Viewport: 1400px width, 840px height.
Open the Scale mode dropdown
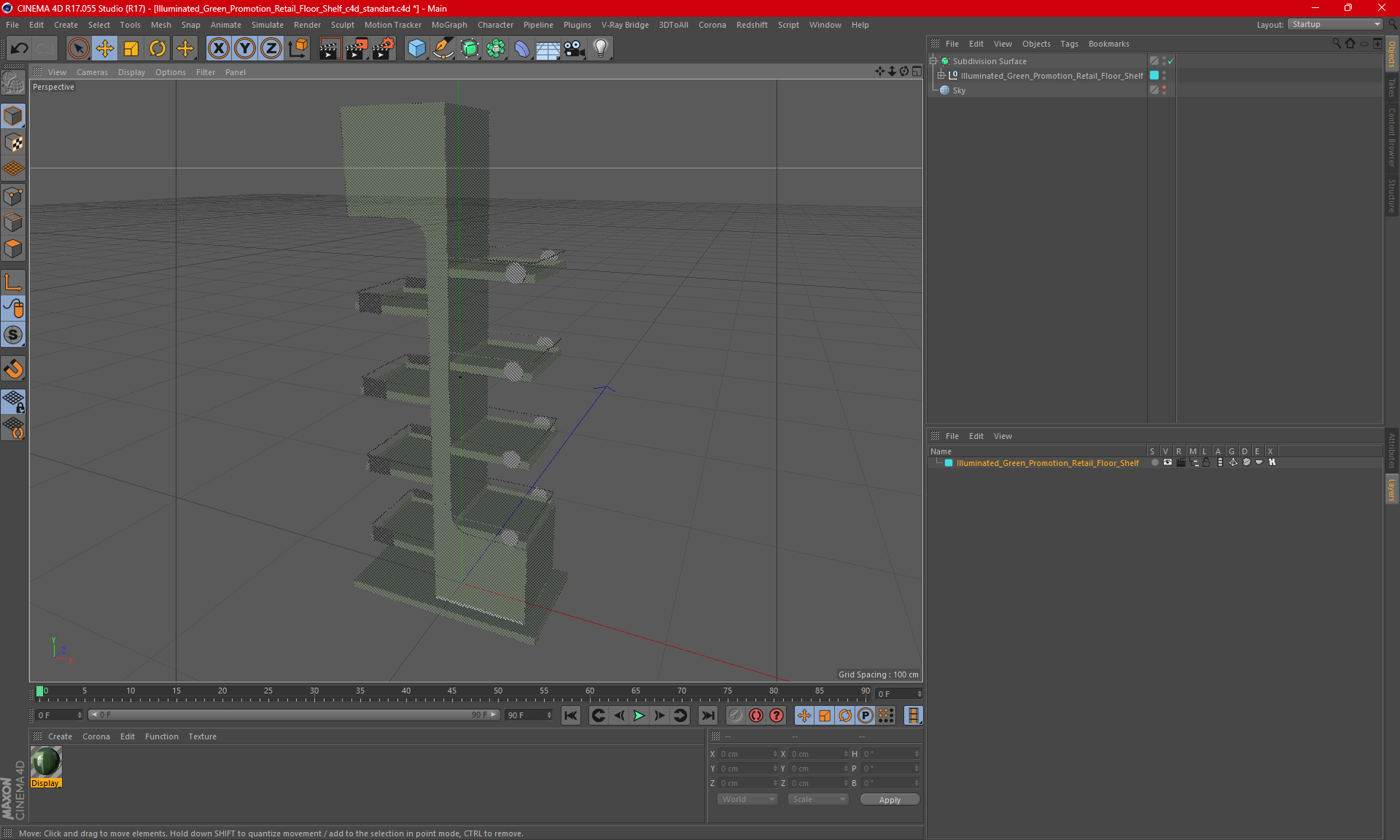pyautogui.click(x=818, y=799)
